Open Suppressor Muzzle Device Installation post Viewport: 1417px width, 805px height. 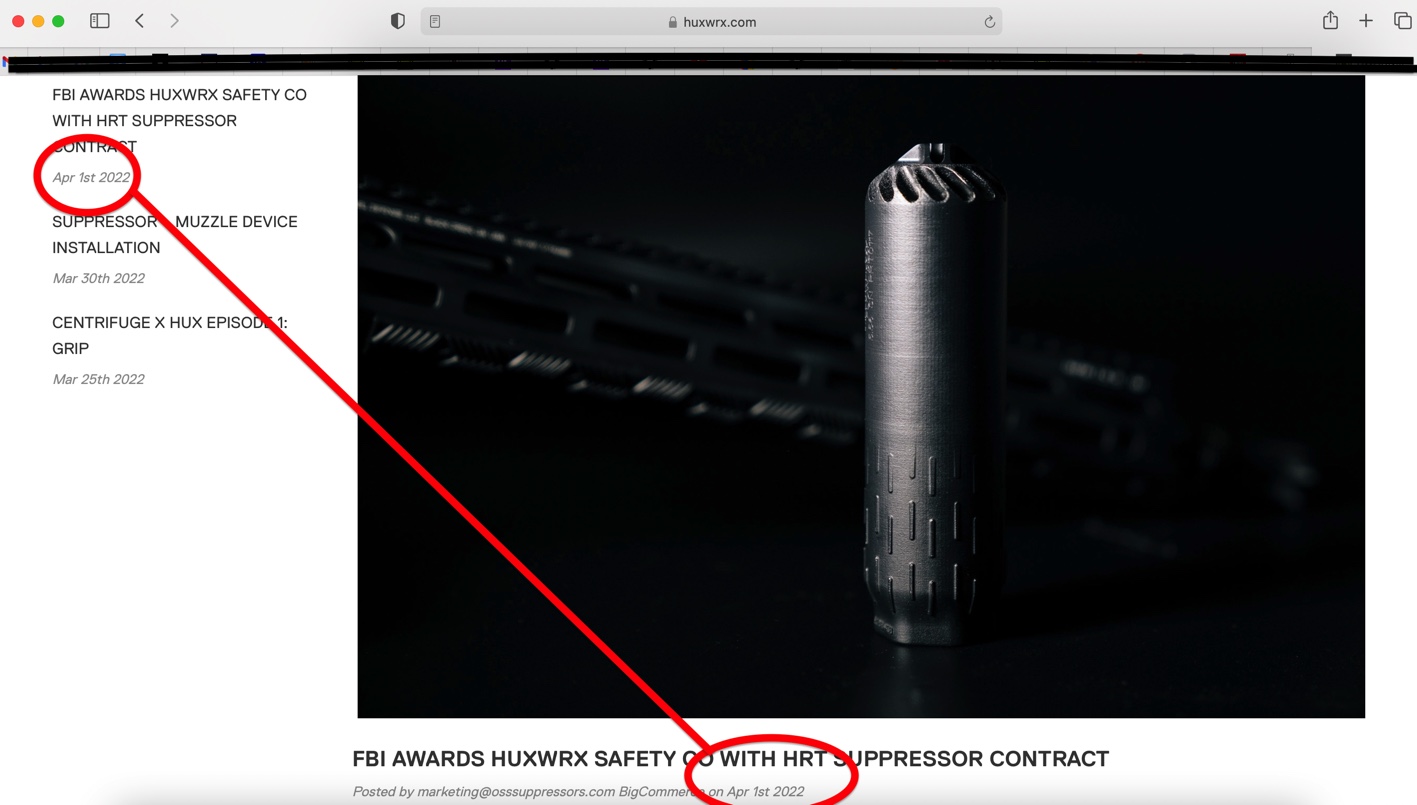[175, 234]
